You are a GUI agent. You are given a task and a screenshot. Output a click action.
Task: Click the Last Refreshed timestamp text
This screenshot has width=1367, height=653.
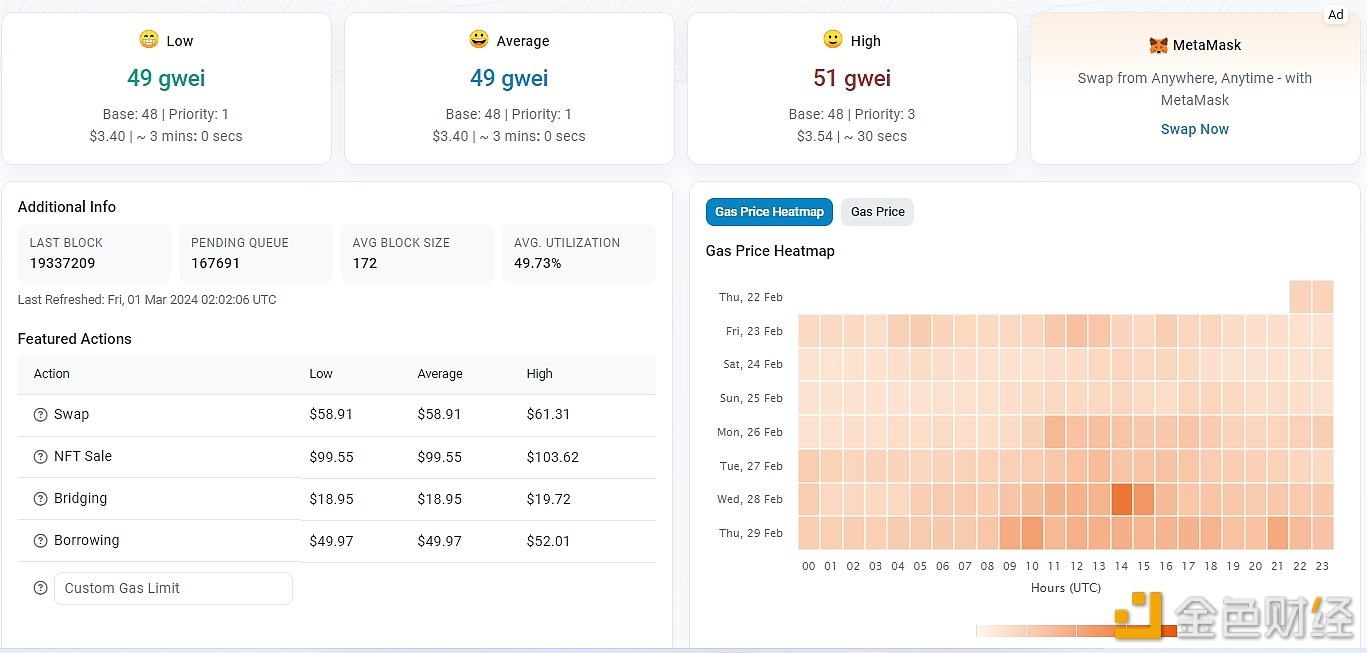(x=147, y=300)
